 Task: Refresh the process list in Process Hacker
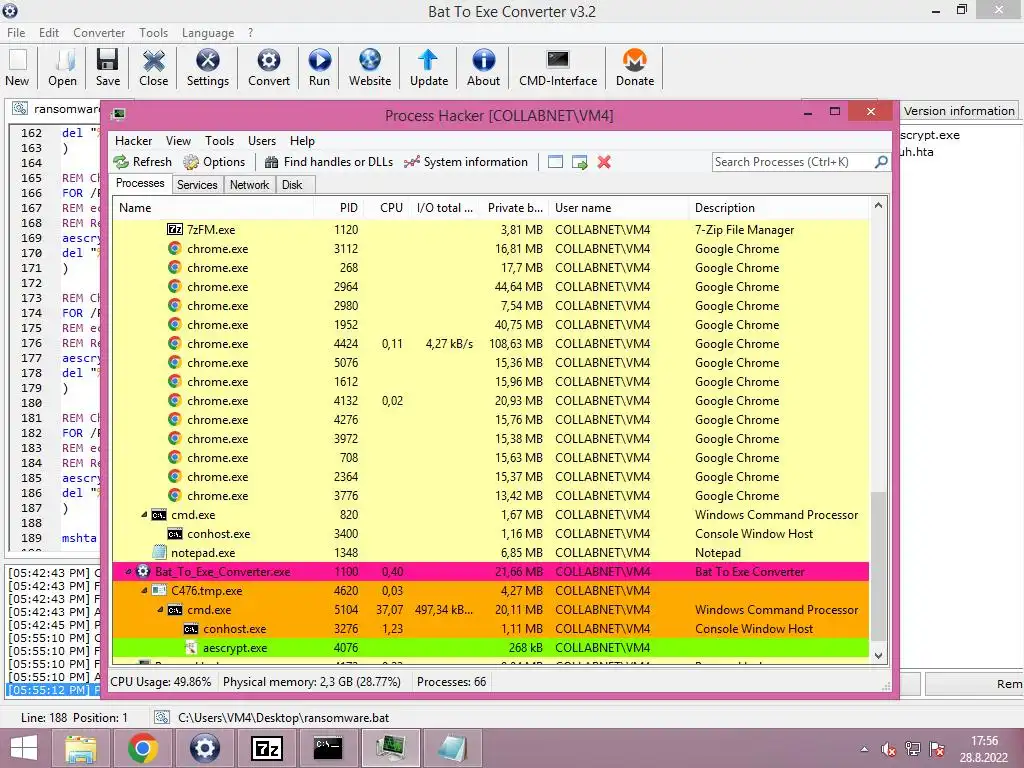pos(142,162)
